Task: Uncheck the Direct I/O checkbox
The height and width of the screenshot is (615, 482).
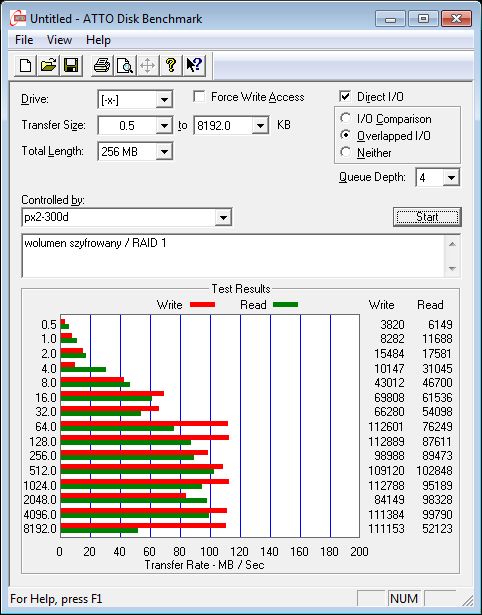Action: click(345, 96)
